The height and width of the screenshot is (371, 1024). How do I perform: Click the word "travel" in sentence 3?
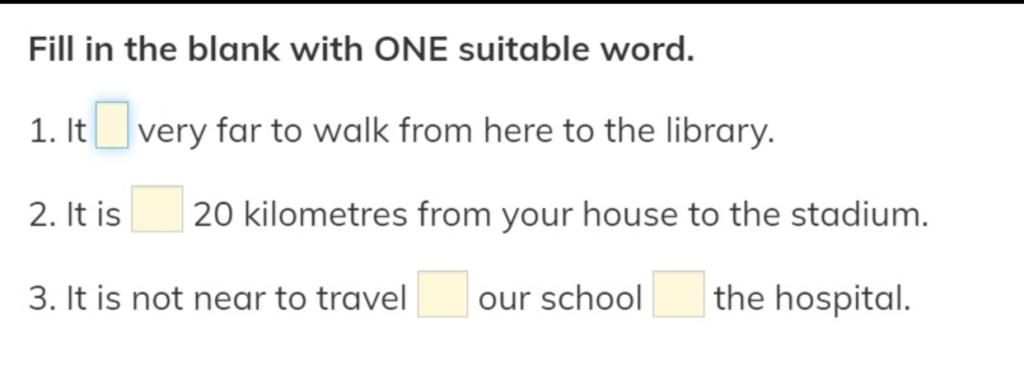(x=361, y=299)
